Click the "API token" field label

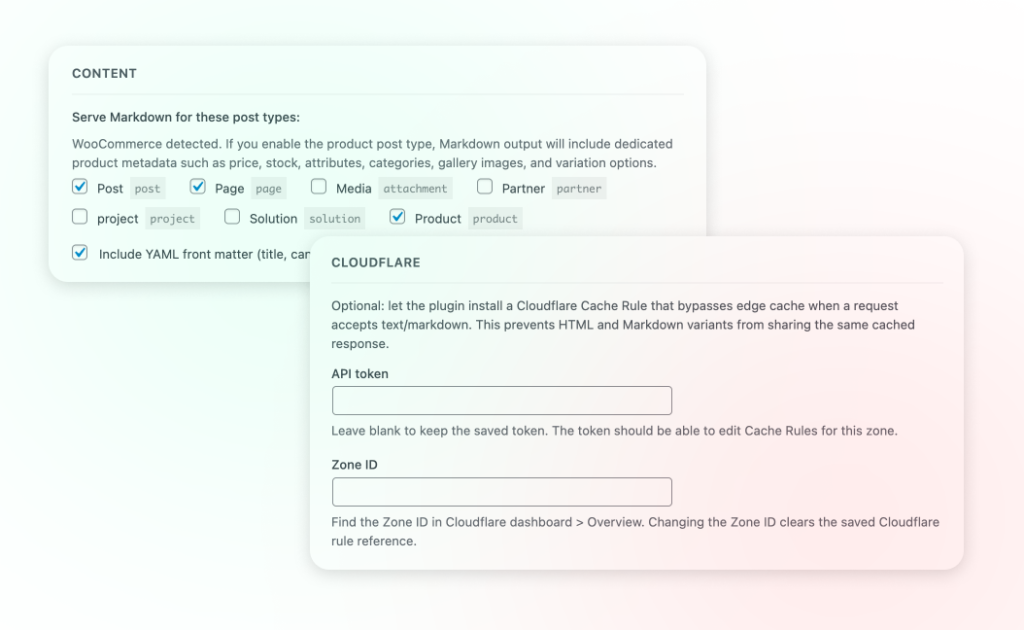point(360,373)
